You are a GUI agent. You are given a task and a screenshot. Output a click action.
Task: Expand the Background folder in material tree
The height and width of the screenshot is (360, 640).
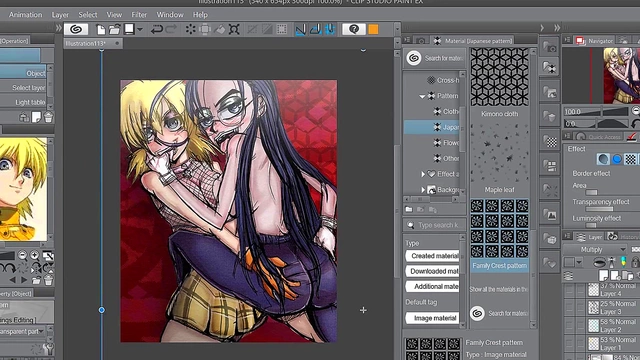pyautogui.click(x=423, y=190)
